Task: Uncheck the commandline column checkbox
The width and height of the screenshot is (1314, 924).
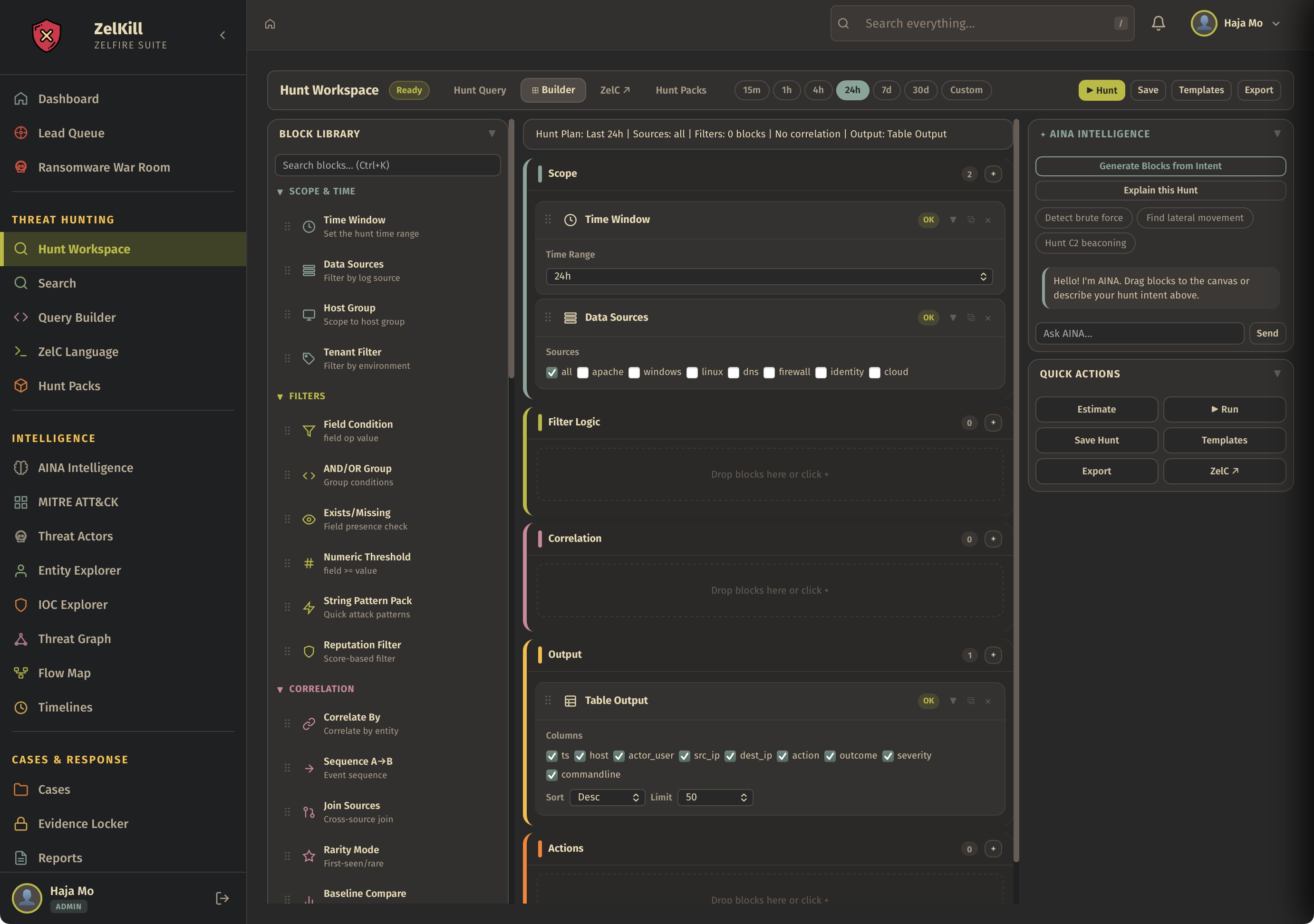Action: pyautogui.click(x=551, y=775)
